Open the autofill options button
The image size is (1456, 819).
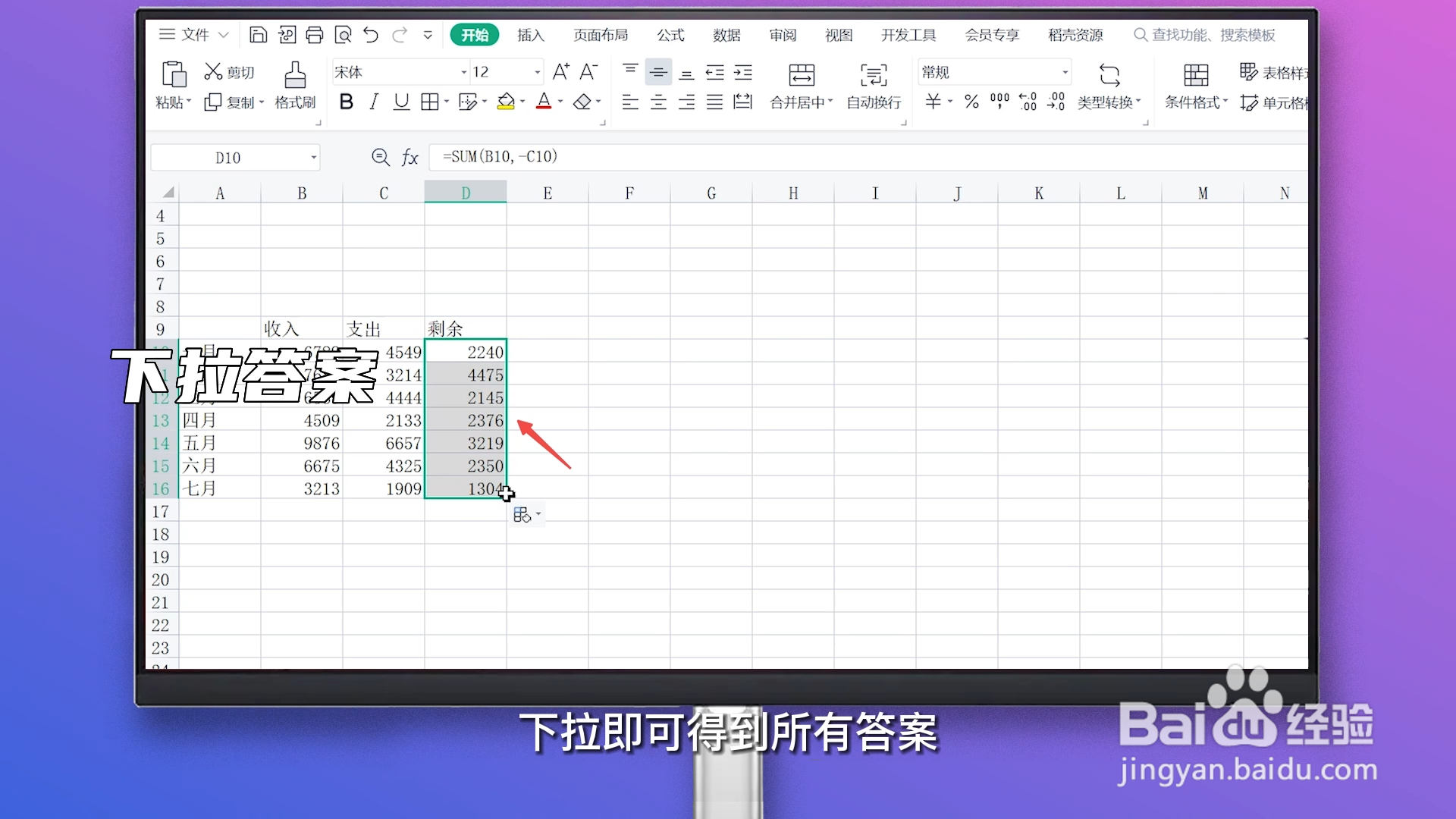click(x=528, y=515)
